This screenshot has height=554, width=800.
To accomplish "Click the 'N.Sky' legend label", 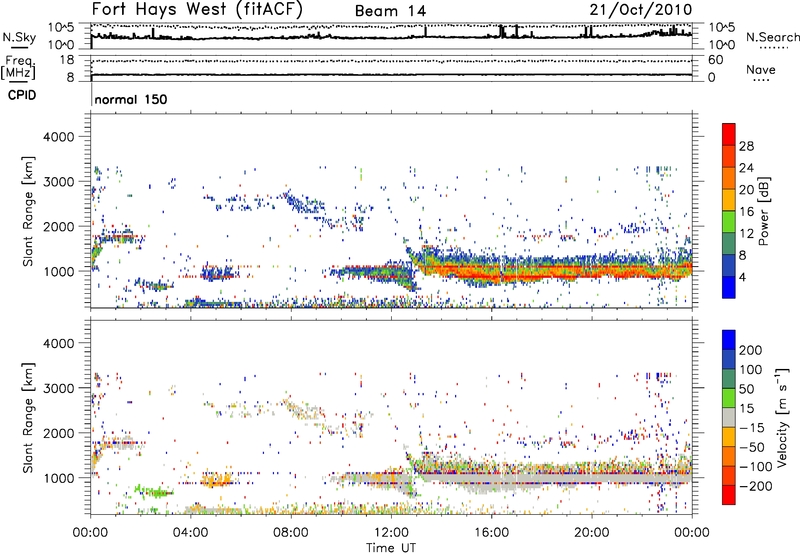I will pyautogui.click(x=19, y=37).
